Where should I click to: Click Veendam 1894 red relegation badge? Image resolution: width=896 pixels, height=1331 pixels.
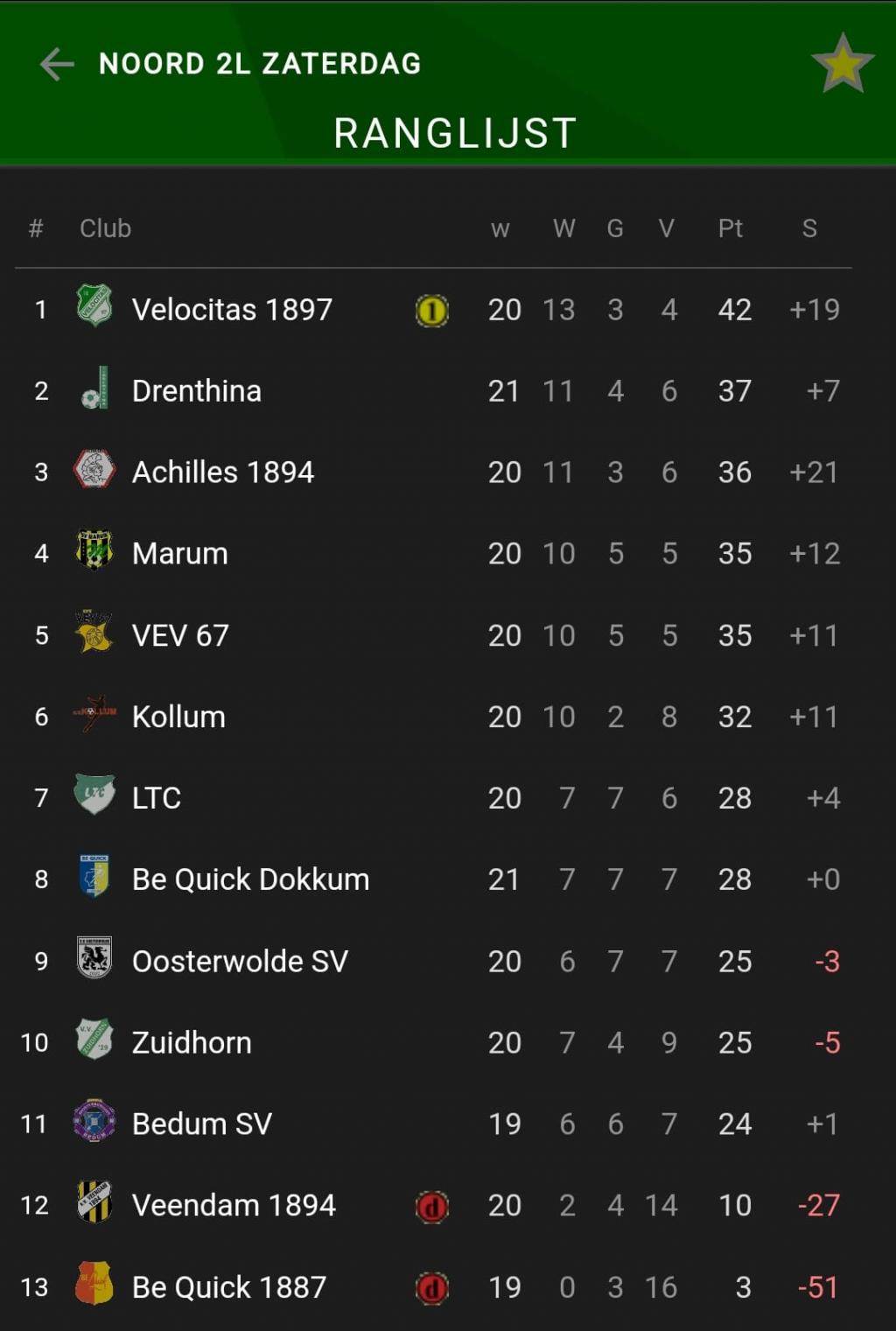pyautogui.click(x=431, y=1207)
